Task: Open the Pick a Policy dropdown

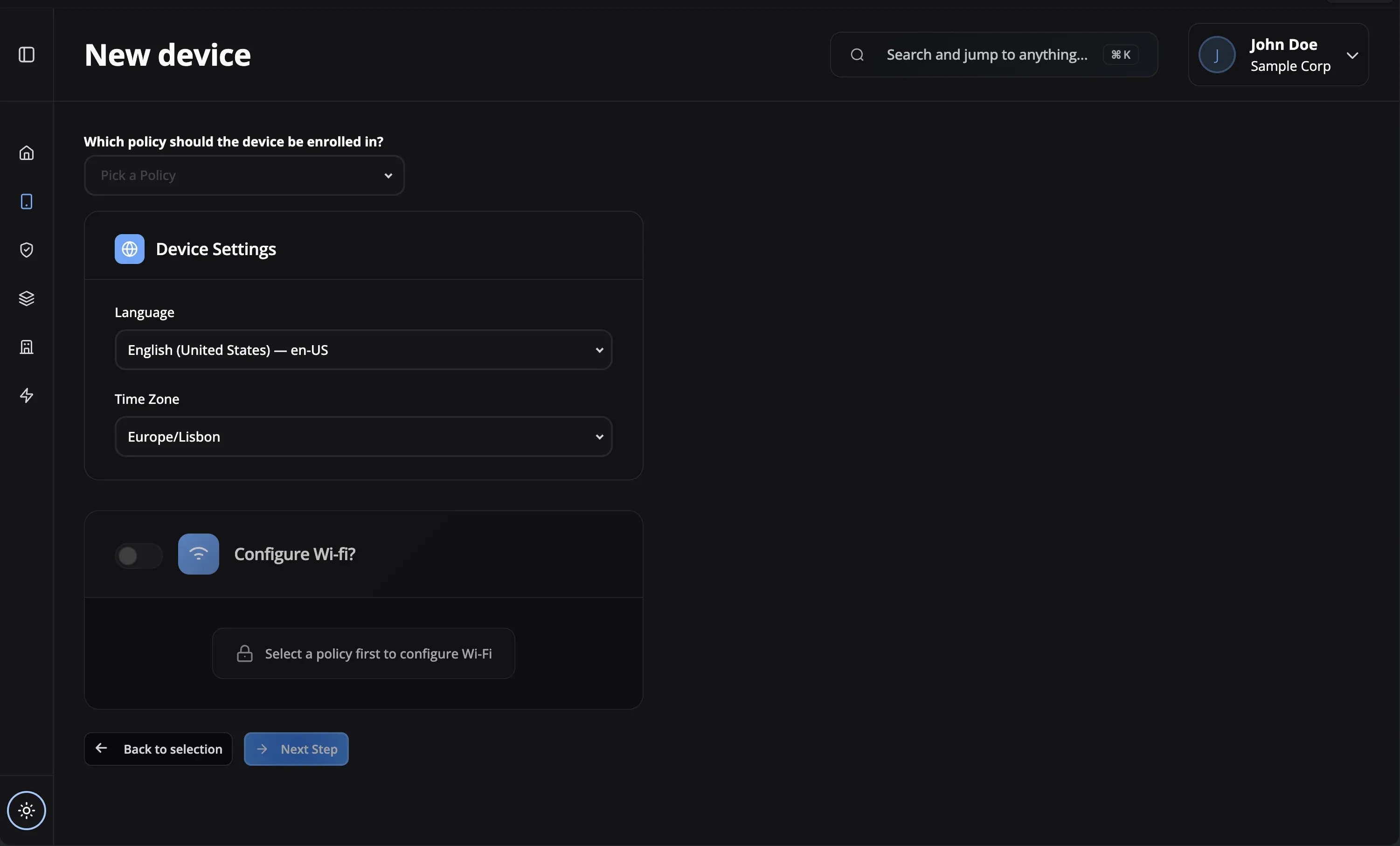Action: tap(244, 175)
